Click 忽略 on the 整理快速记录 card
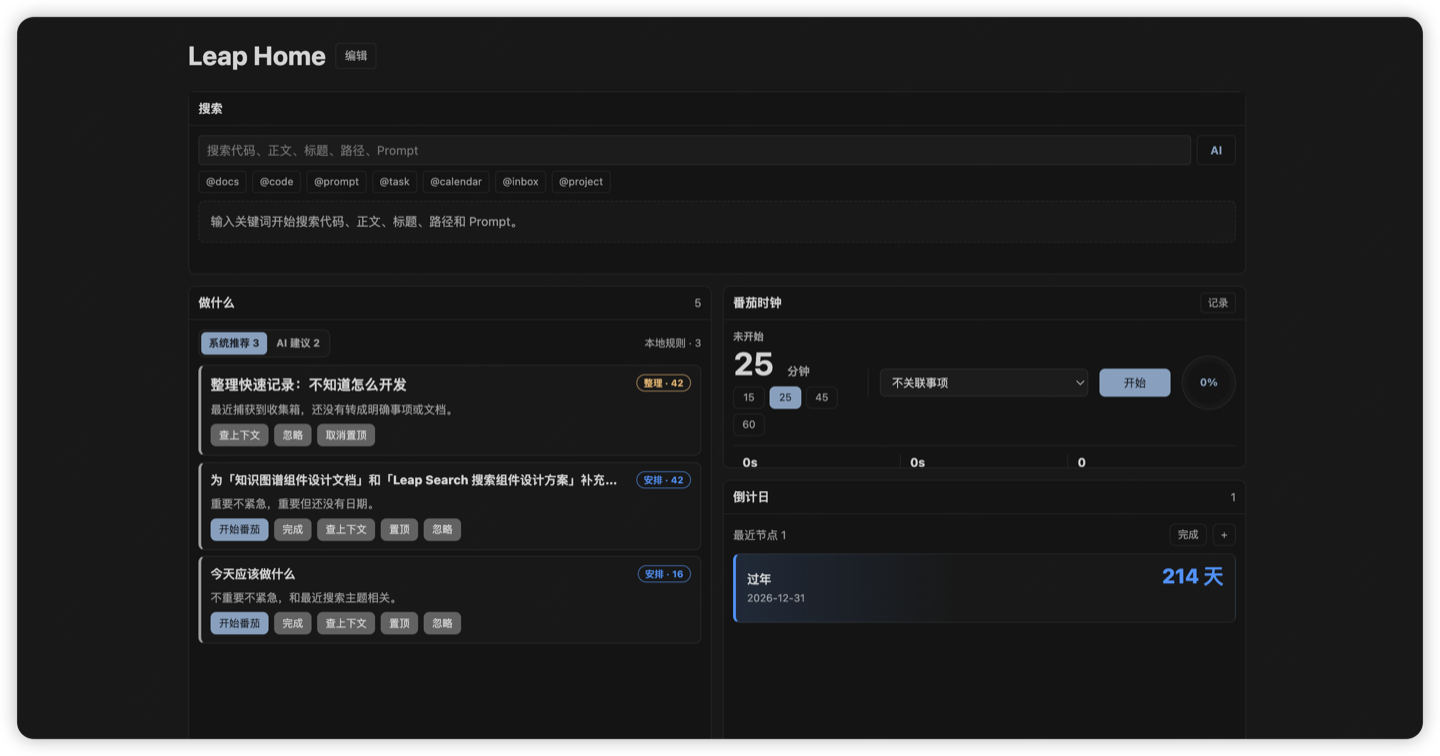 pos(292,435)
